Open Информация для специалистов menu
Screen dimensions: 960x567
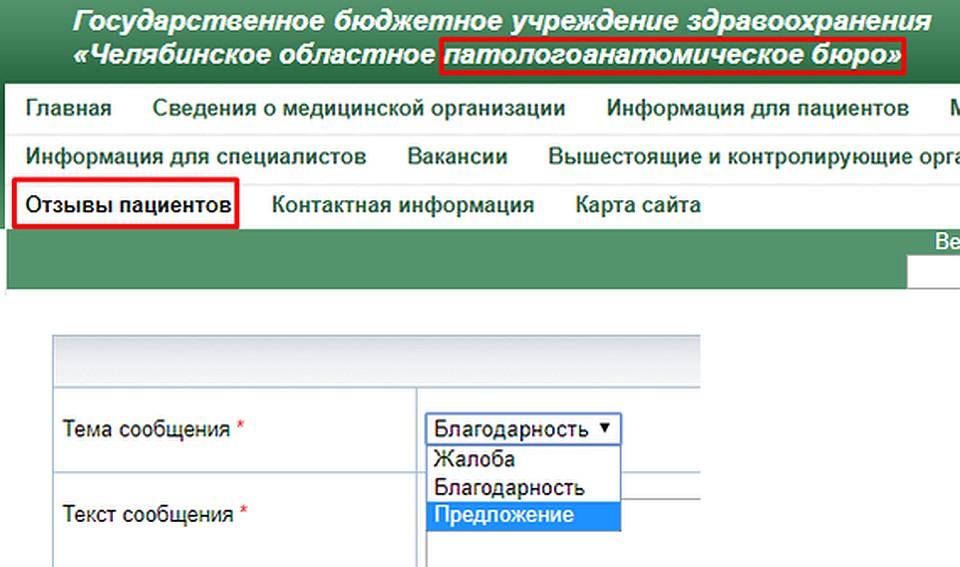click(196, 157)
